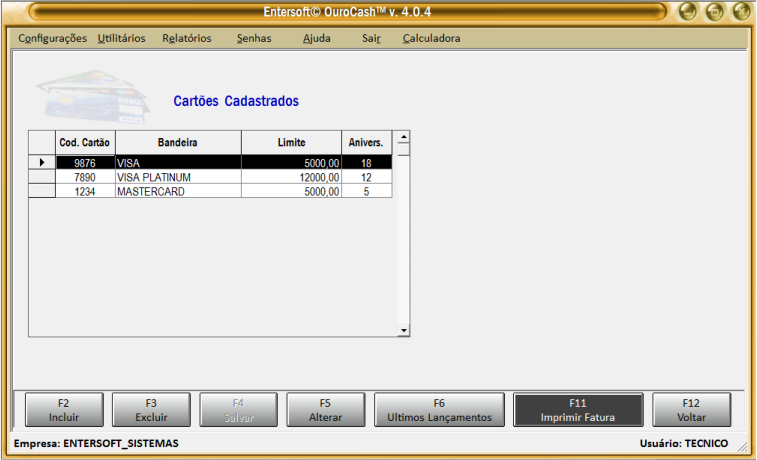Launch Calculadora from the menu bar
Image resolution: width=757 pixels, height=460 pixels.
(x=431, y=38)
